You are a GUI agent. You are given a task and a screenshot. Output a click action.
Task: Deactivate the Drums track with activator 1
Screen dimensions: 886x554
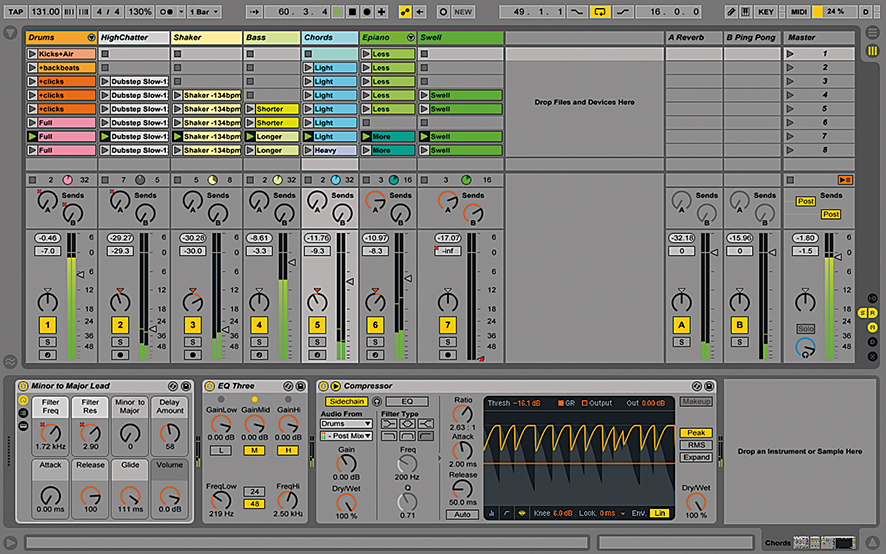47,324
